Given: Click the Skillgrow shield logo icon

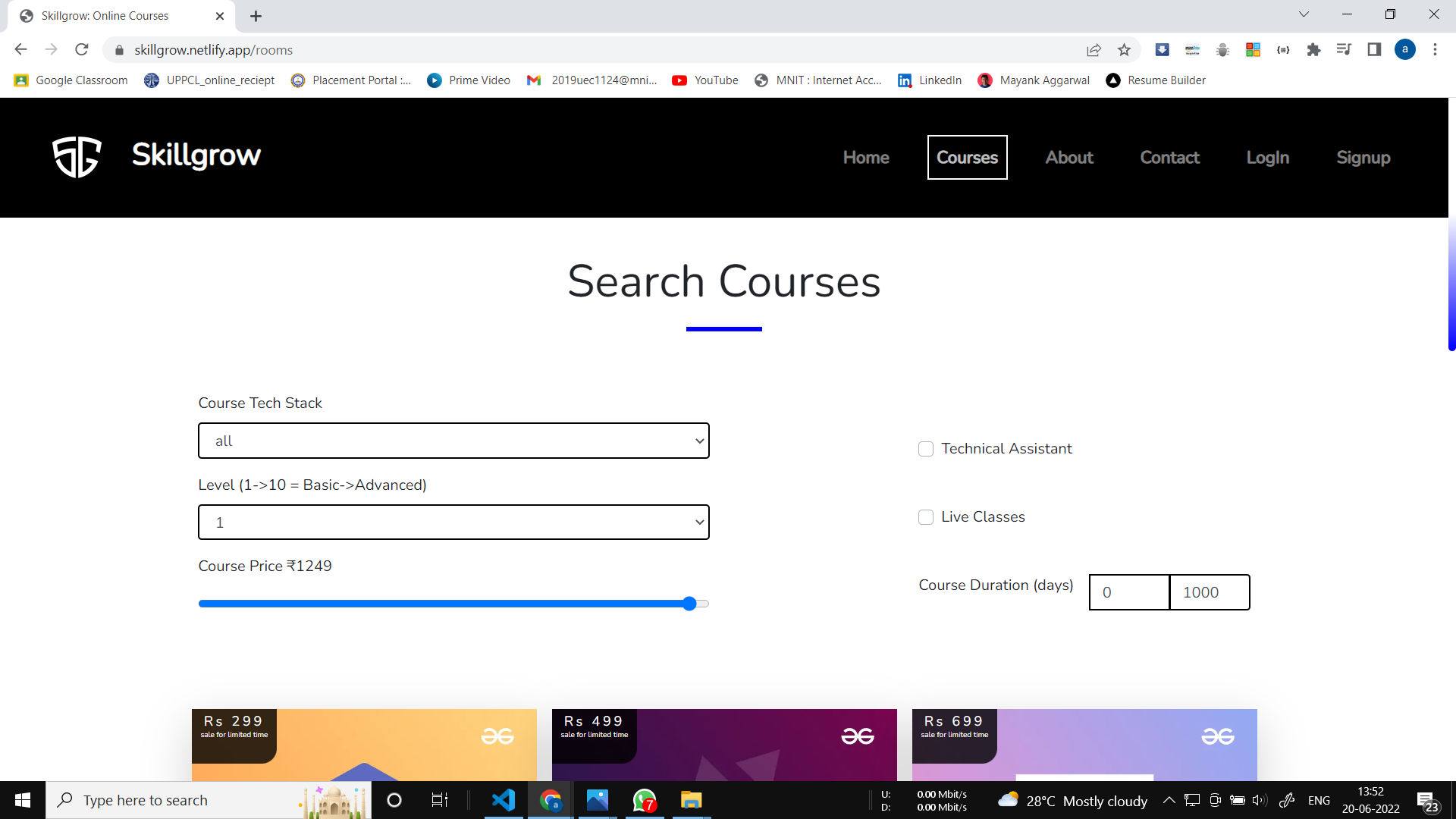Looking at the screenshot, I should (77, 157).
